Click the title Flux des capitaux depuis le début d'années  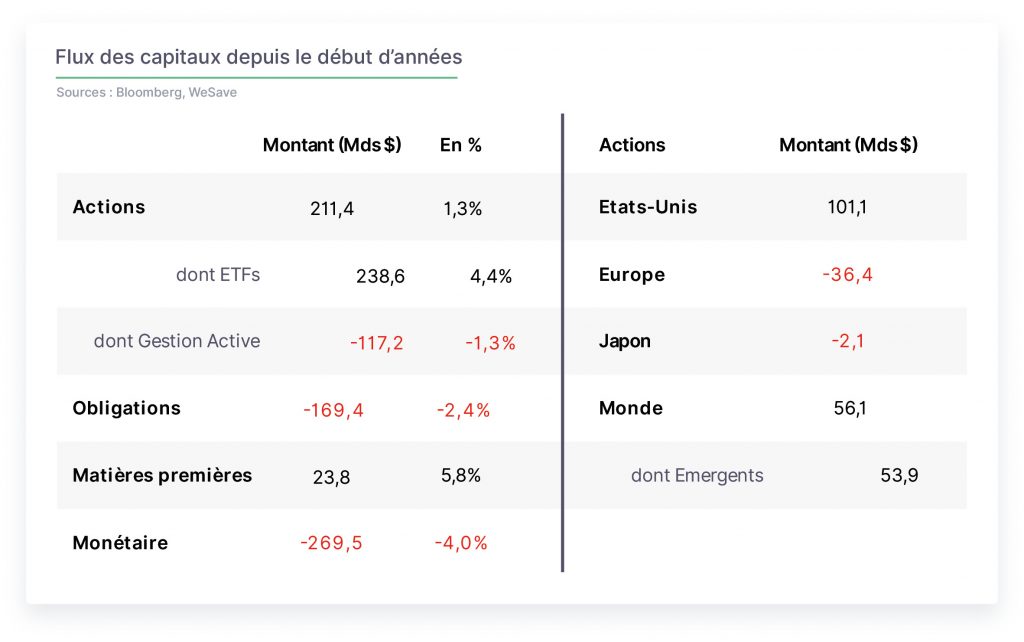click(x=259, y=57)
